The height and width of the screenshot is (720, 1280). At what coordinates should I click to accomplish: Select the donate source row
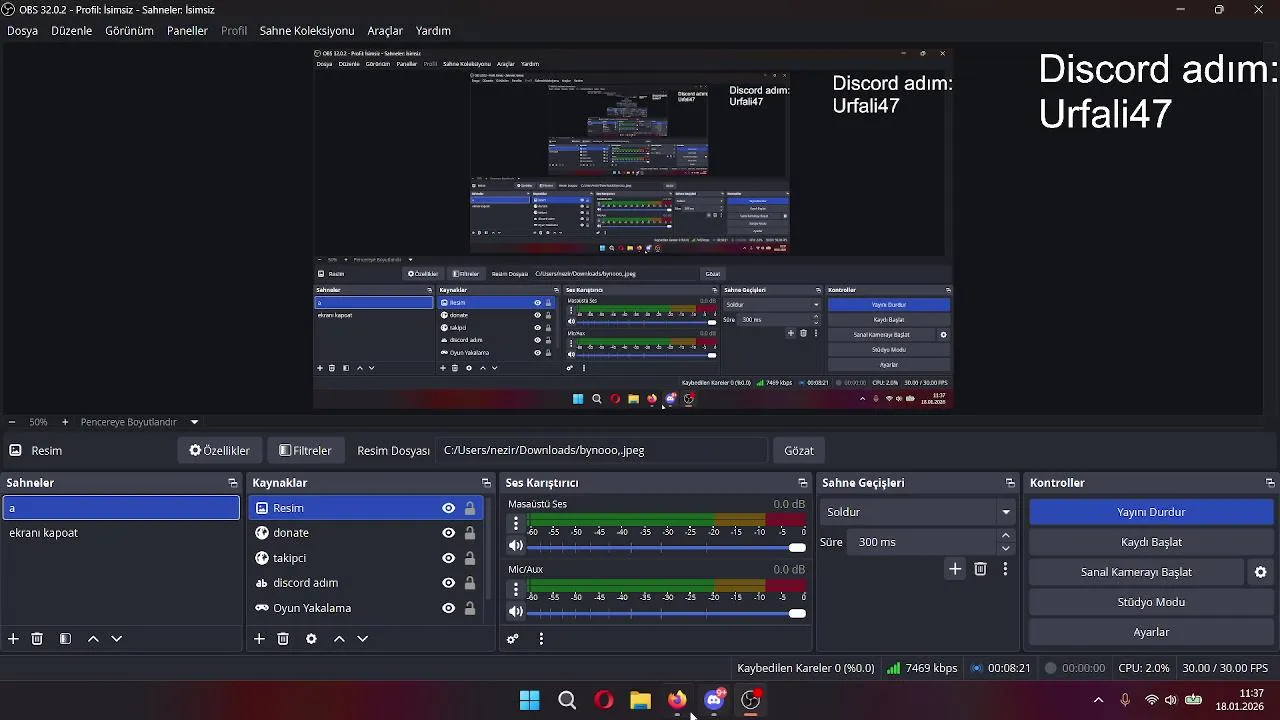[366, 533]
